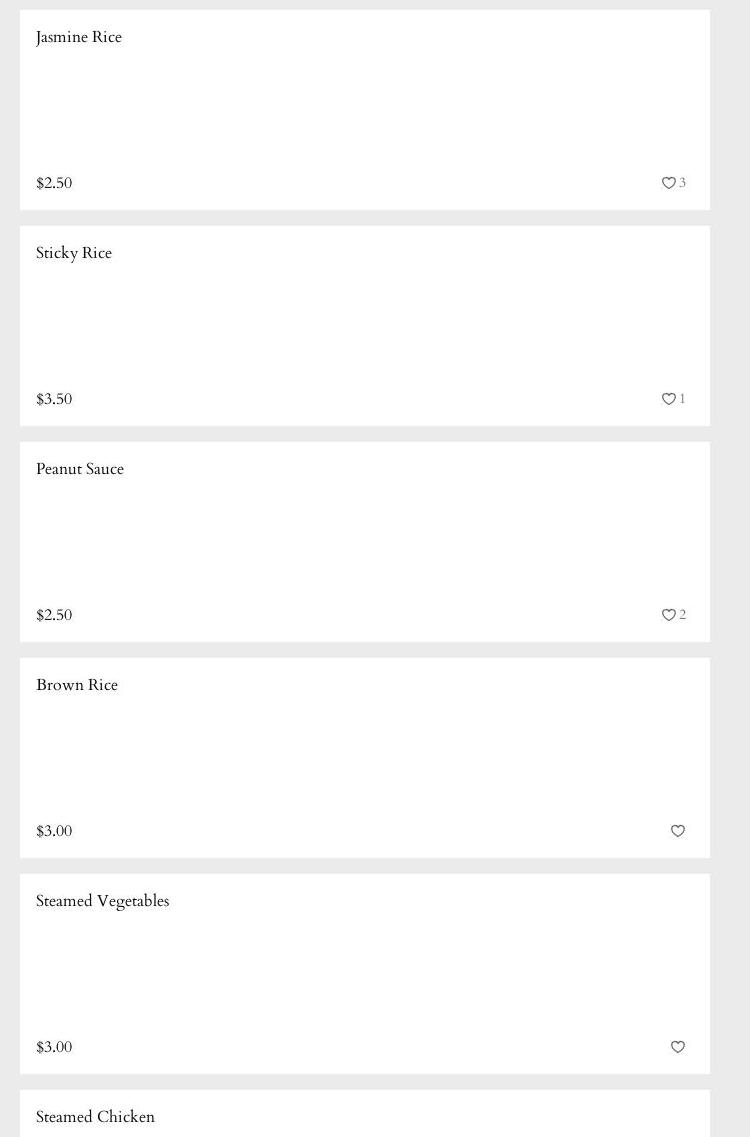750x1137 pixels.
Task: Click the $2.50 price on Jasmine Rice
Action: [x=54, y=183]
